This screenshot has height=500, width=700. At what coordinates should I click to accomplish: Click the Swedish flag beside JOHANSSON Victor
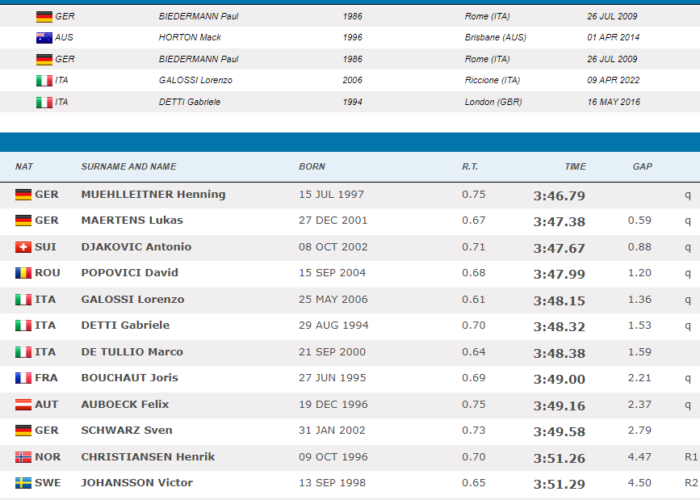coord(23,483)
